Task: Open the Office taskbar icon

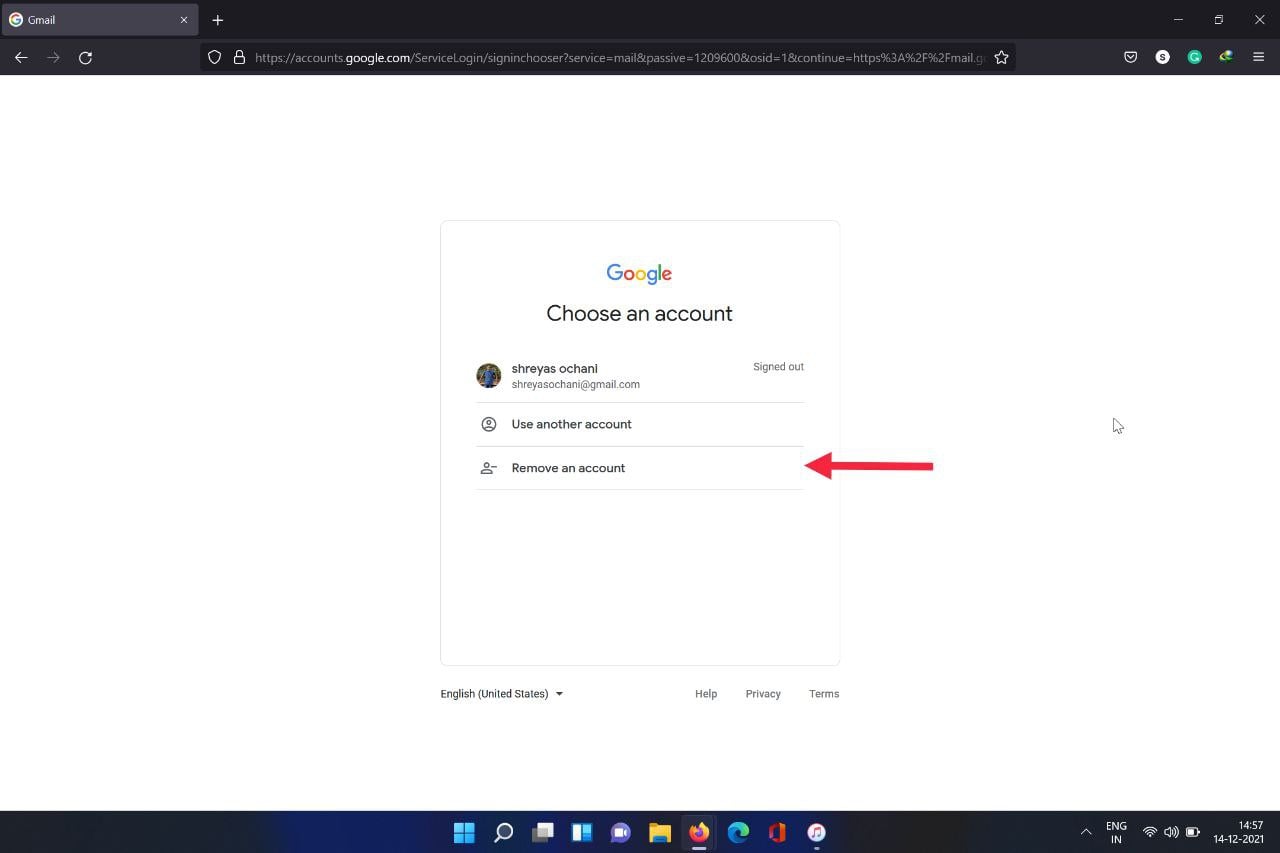Action: click(x=777, y=832)
